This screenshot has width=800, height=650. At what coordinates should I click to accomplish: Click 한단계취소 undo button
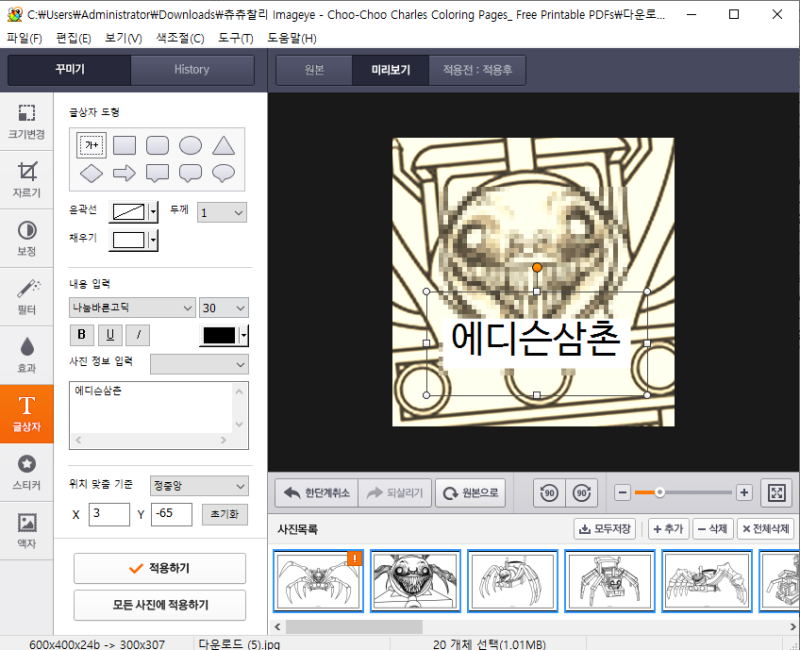click(x=317, y=493)
